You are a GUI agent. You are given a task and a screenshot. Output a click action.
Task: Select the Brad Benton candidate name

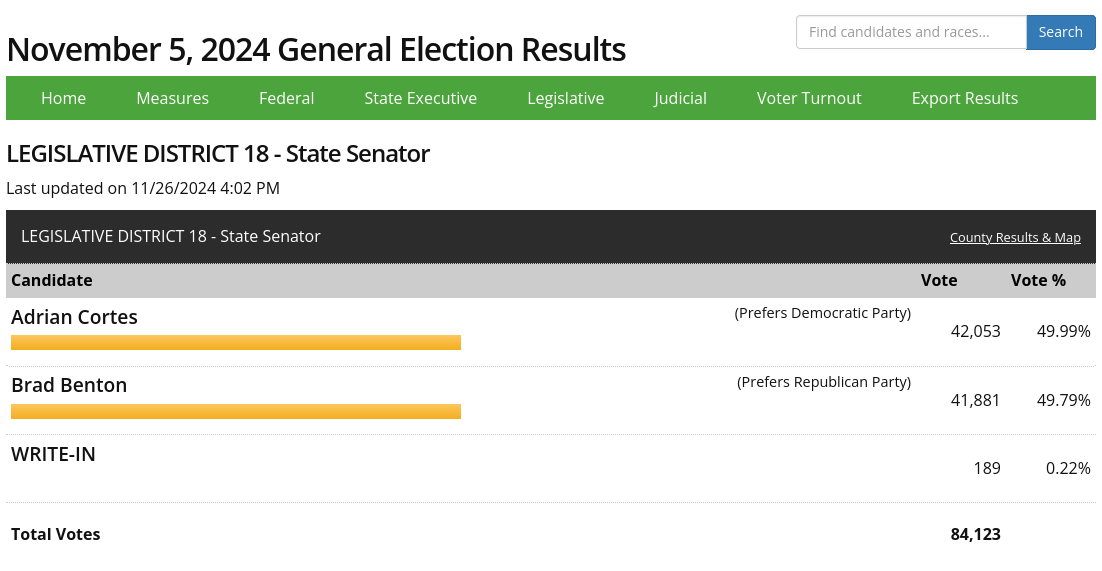[x=69, y=385]
